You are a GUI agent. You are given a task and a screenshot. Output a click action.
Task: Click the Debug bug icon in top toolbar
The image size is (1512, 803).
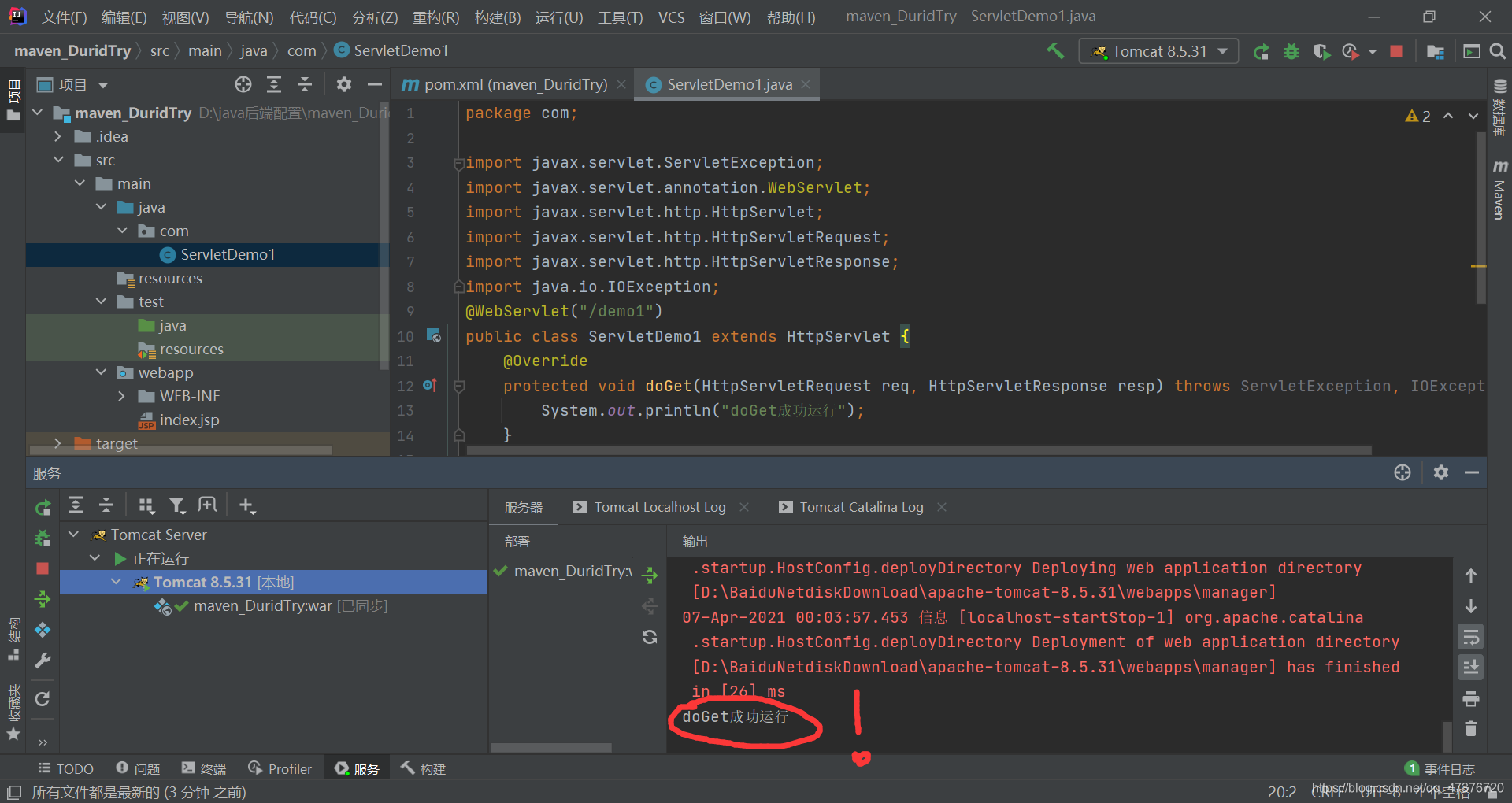point(1291,51)
